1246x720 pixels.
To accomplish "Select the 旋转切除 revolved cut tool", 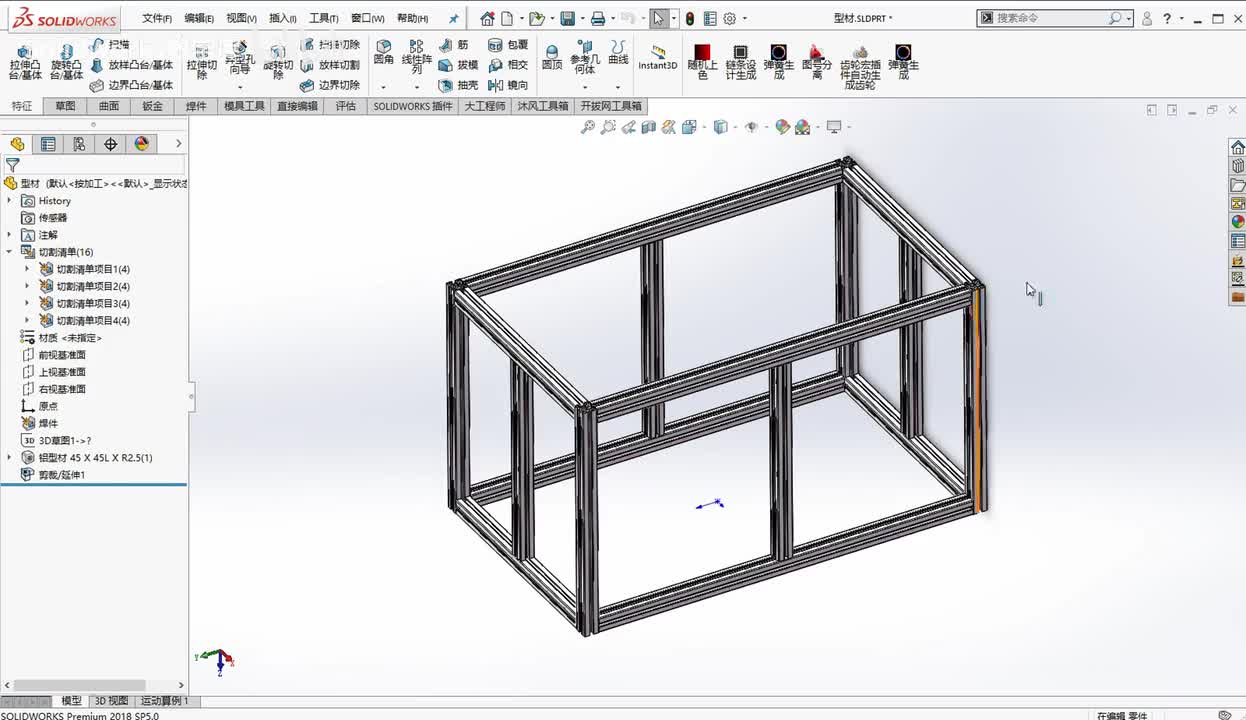I will pos(278,62).
